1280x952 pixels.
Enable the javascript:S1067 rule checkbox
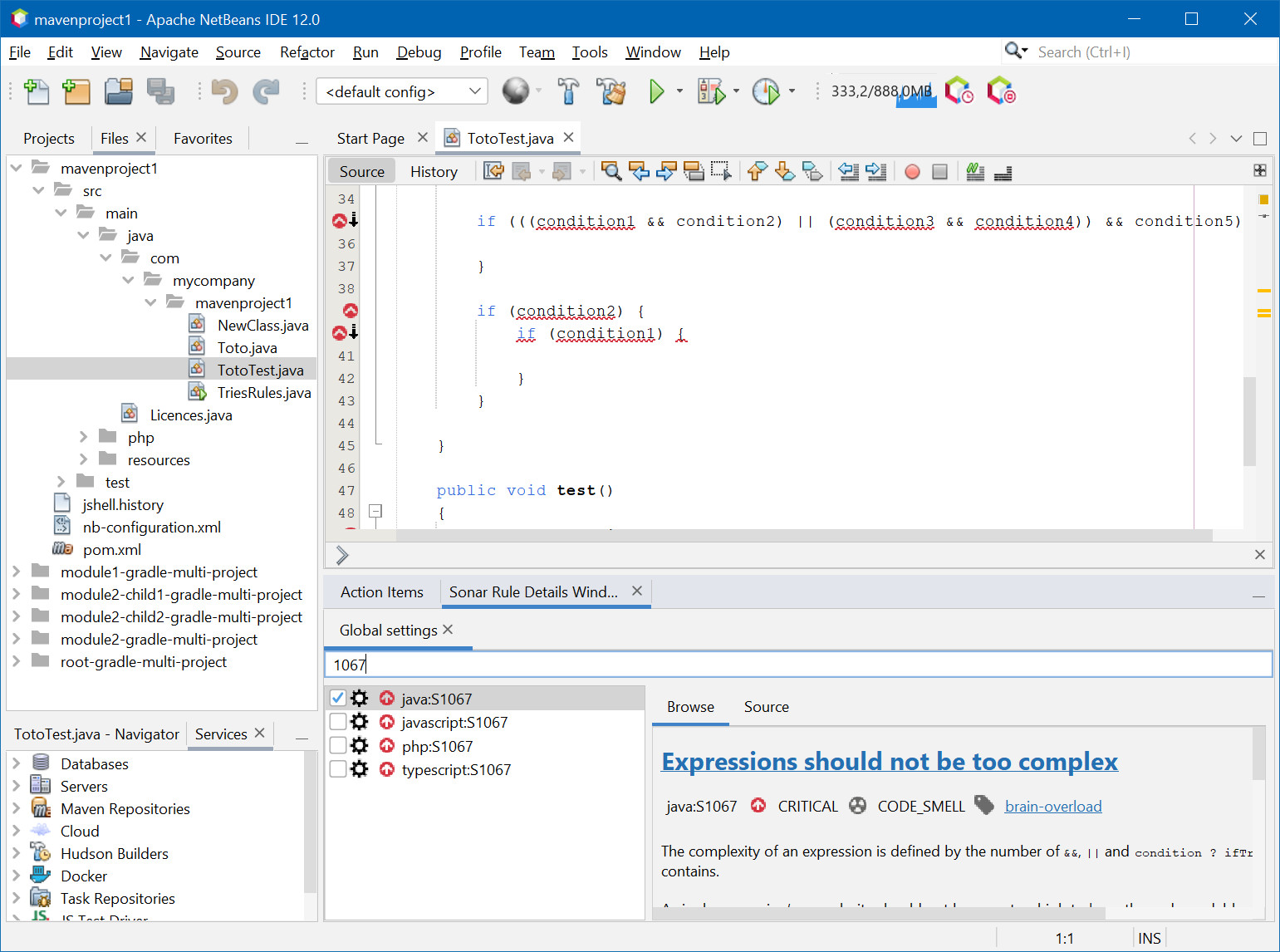[x=338, y=722]
